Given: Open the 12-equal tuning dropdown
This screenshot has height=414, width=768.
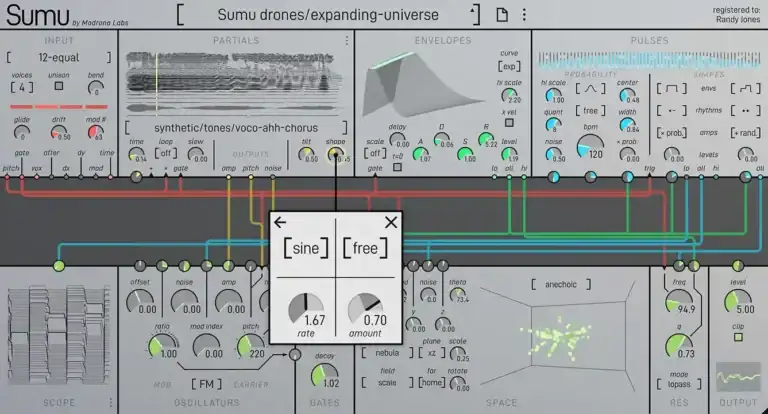Looking at the screenshot, I should pos(59,58).
